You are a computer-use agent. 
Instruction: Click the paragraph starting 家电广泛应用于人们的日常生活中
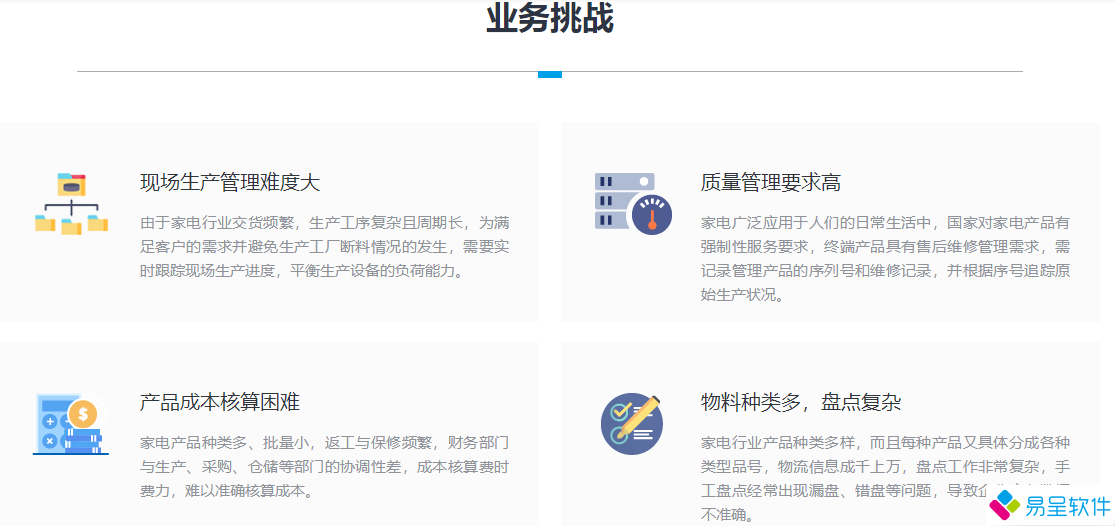(x=885, y=259)
